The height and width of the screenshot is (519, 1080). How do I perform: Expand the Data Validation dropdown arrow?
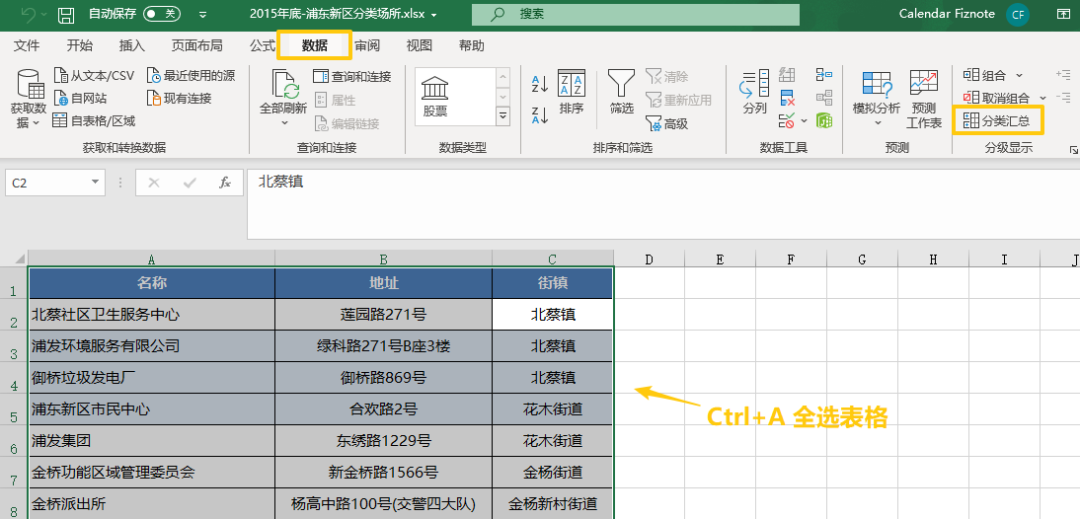[x=804, y=122]
